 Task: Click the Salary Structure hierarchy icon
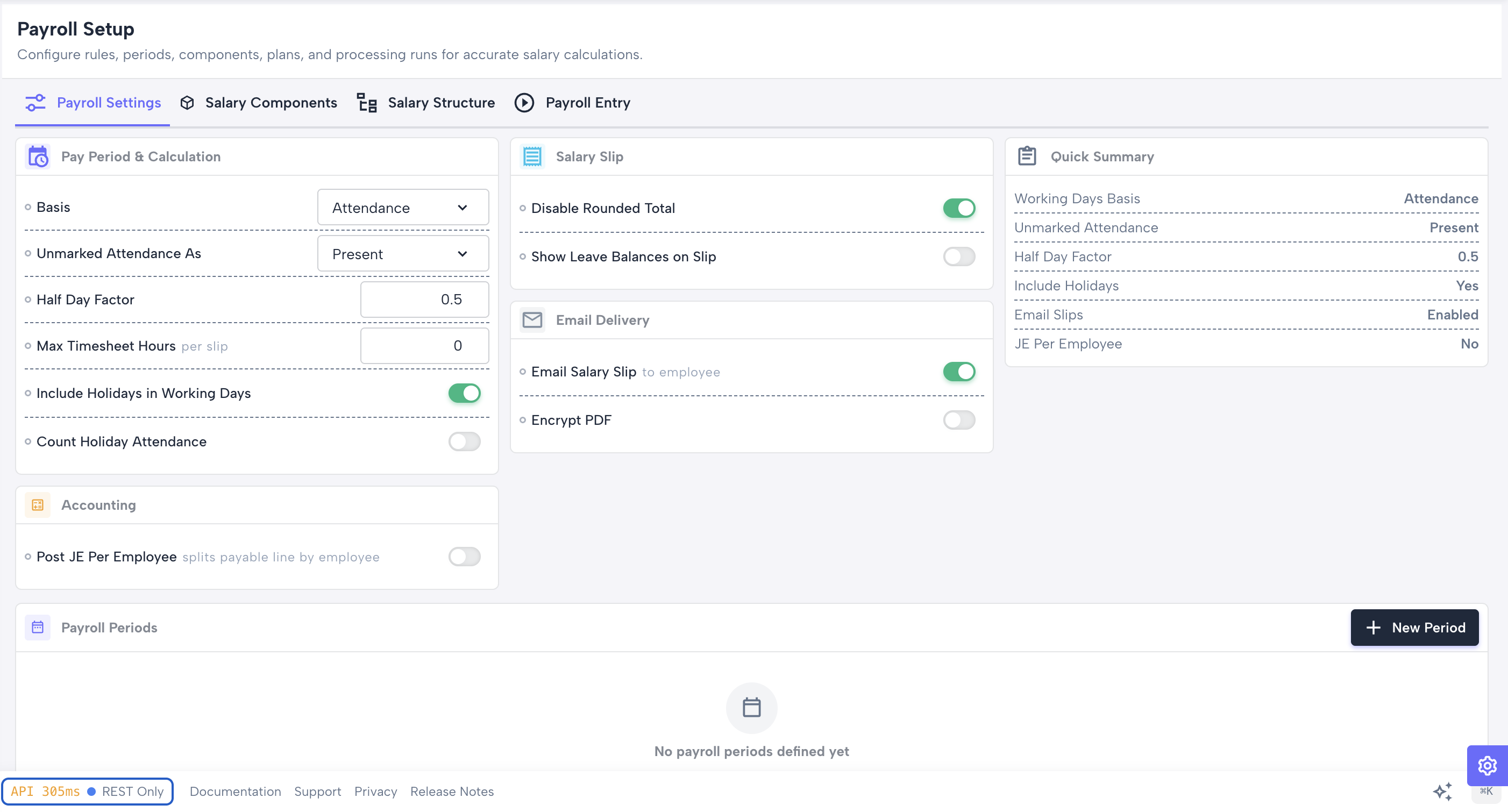click(367, 103)
